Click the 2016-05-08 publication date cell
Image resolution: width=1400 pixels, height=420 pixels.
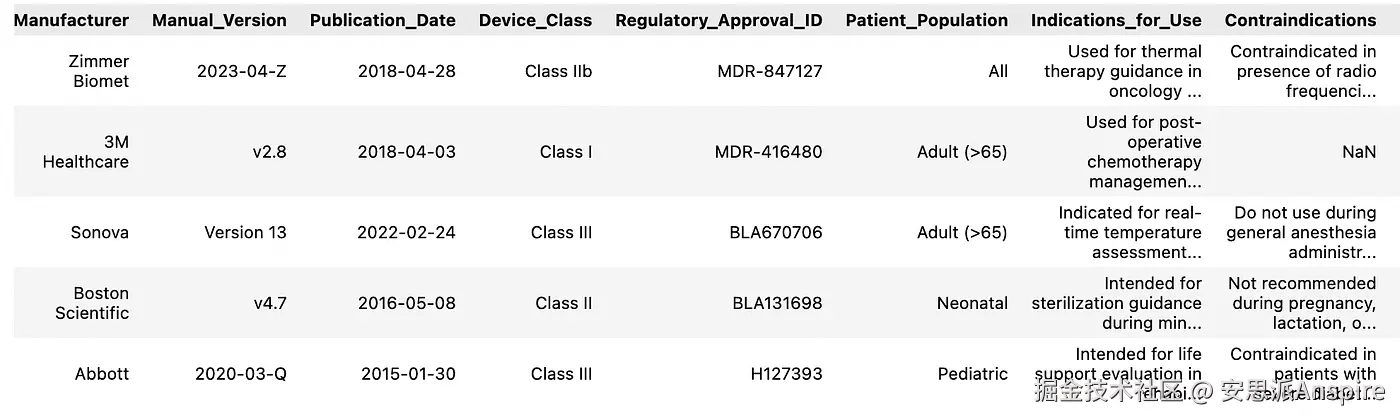point(406,303)
